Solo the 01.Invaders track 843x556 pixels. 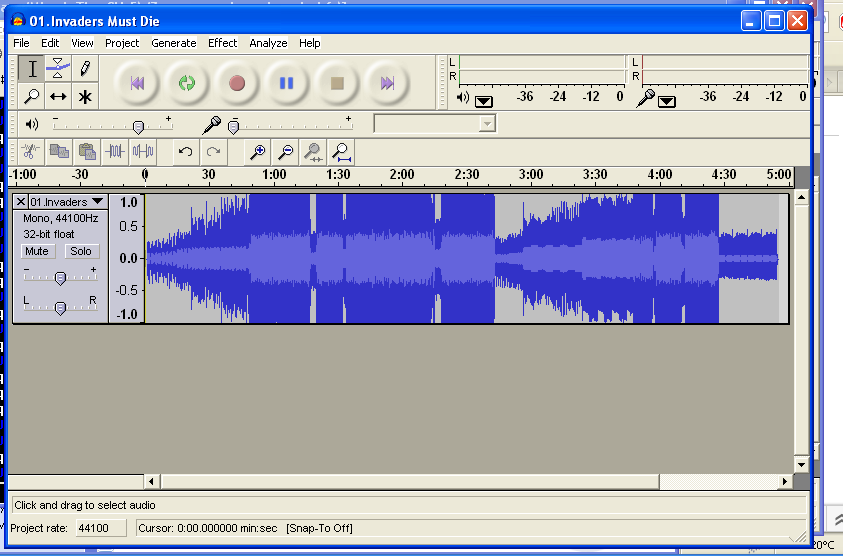coord(81,251)
